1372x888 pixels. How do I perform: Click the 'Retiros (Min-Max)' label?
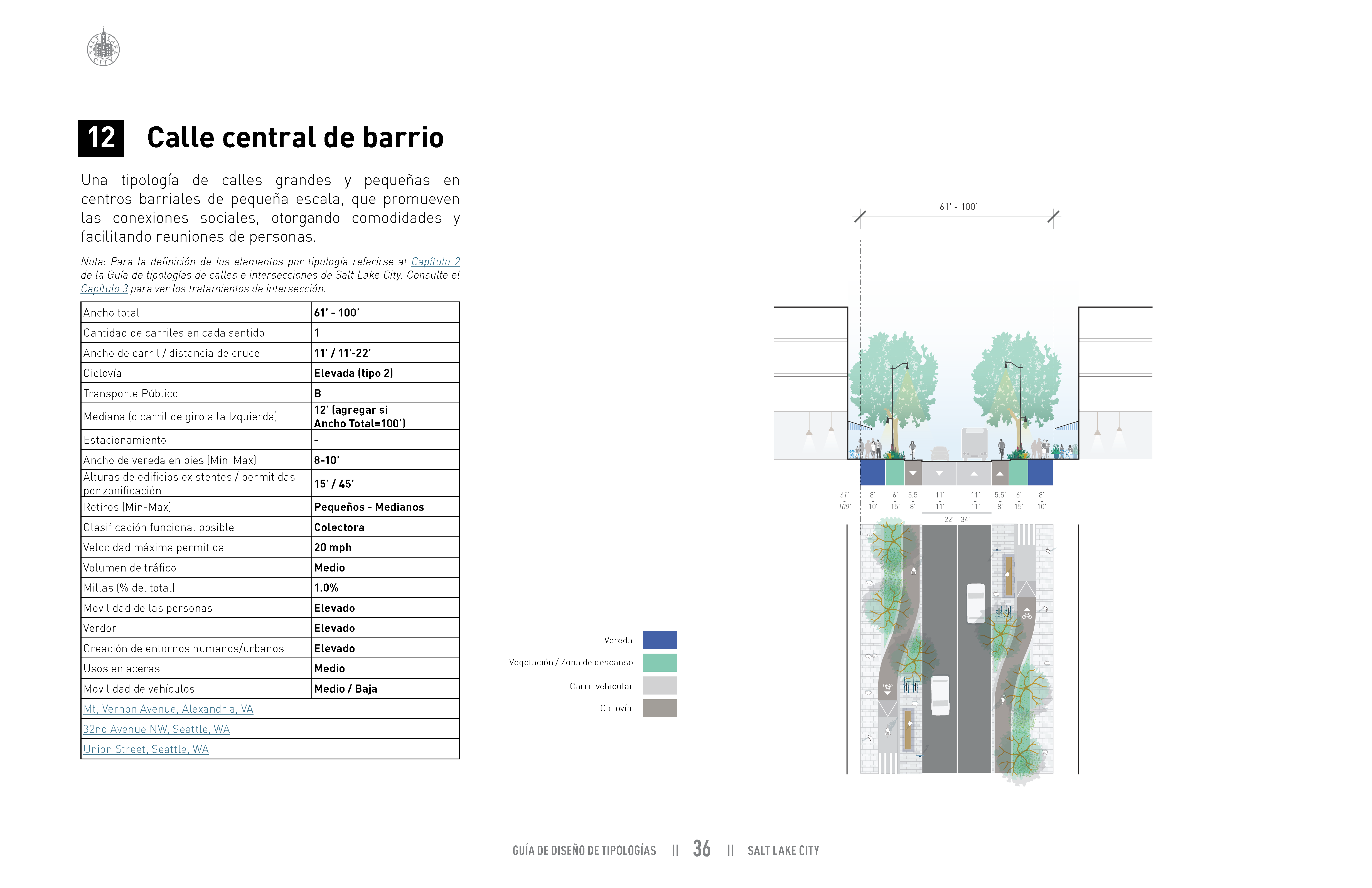pos(127,507)
